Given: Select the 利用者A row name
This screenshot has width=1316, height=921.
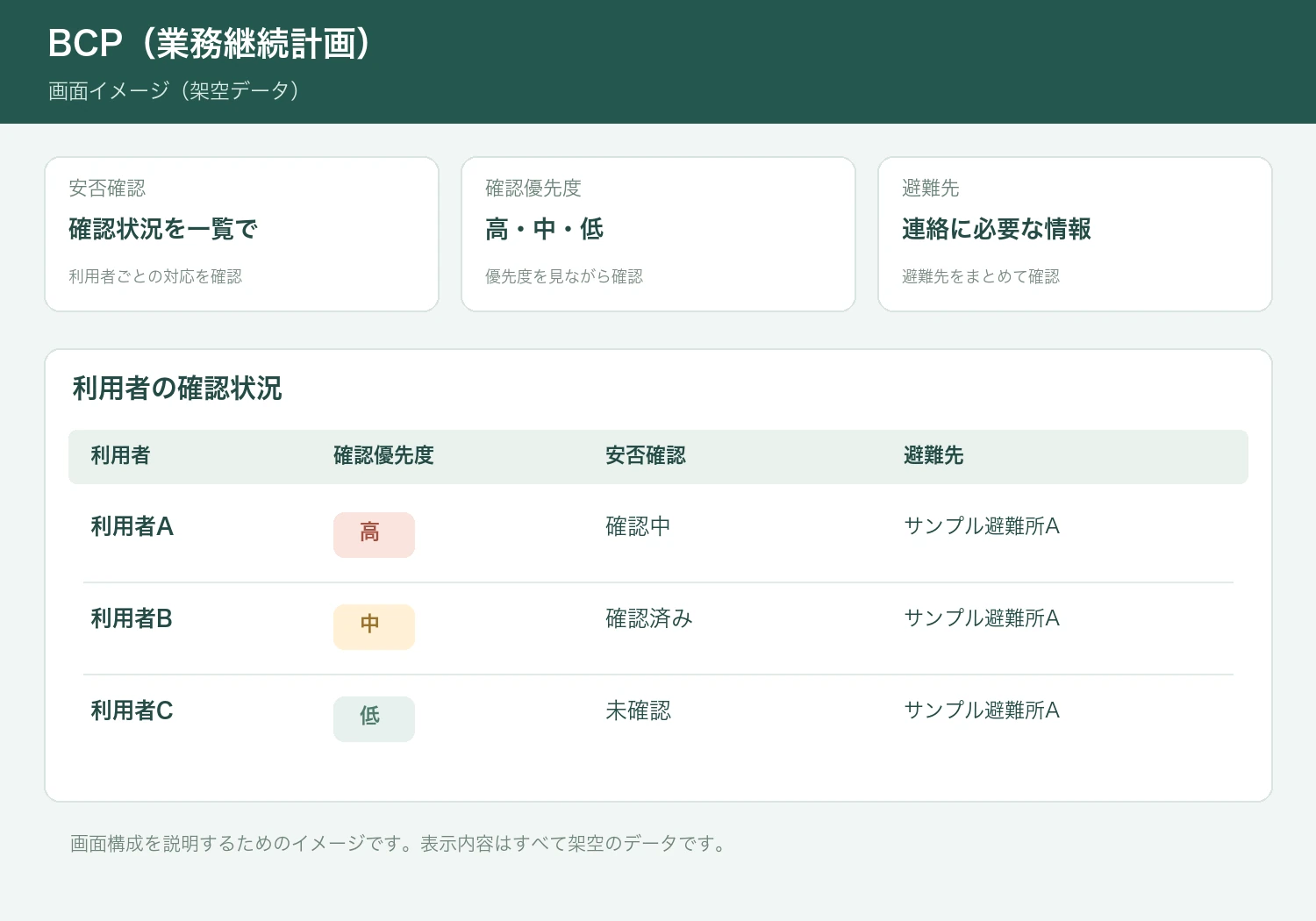Looking at the screenshot, I should 132,526.
